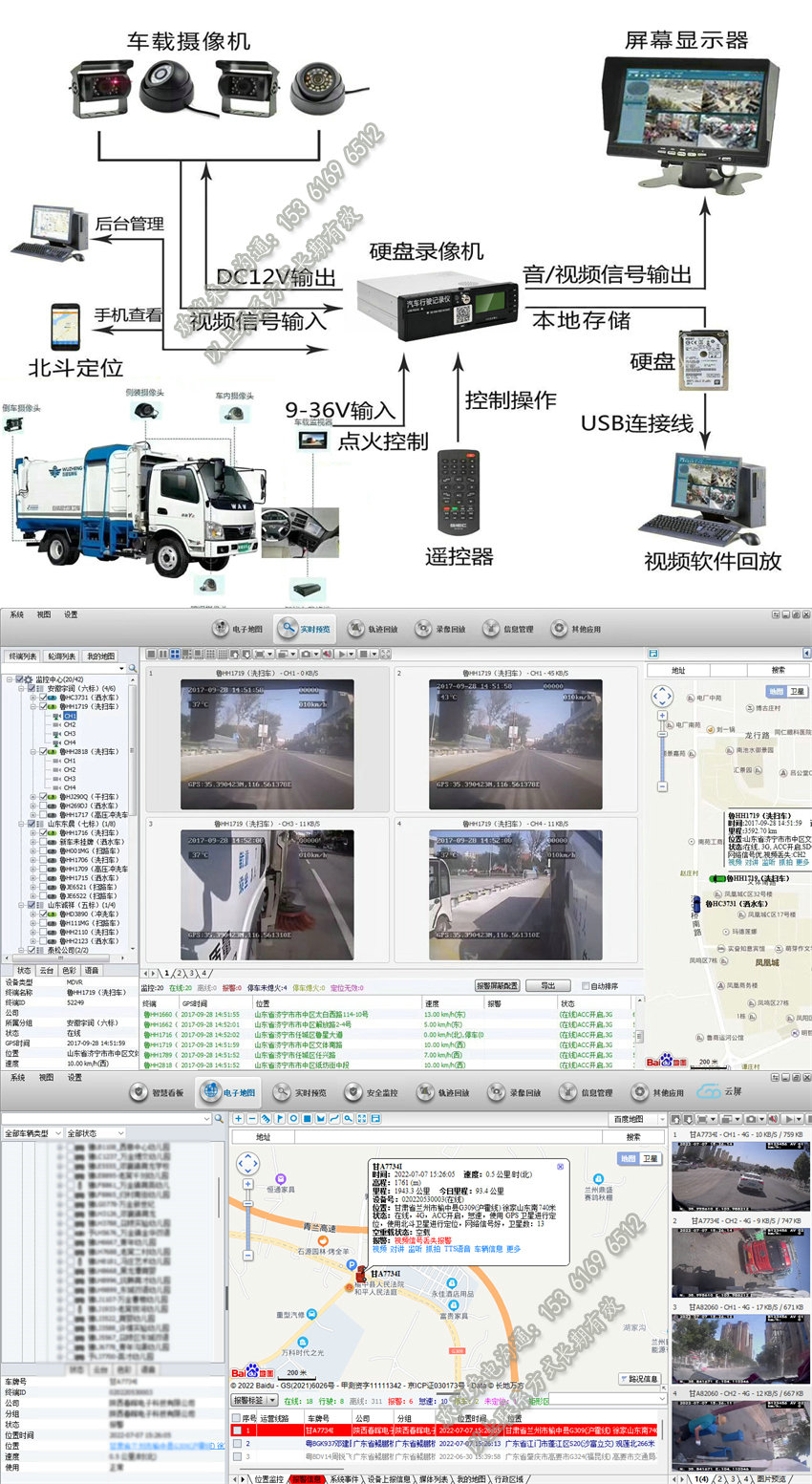This screenshot has height=1484, width=812.
Task: Switch to the 轮询列表 tab
Action: 61,656
